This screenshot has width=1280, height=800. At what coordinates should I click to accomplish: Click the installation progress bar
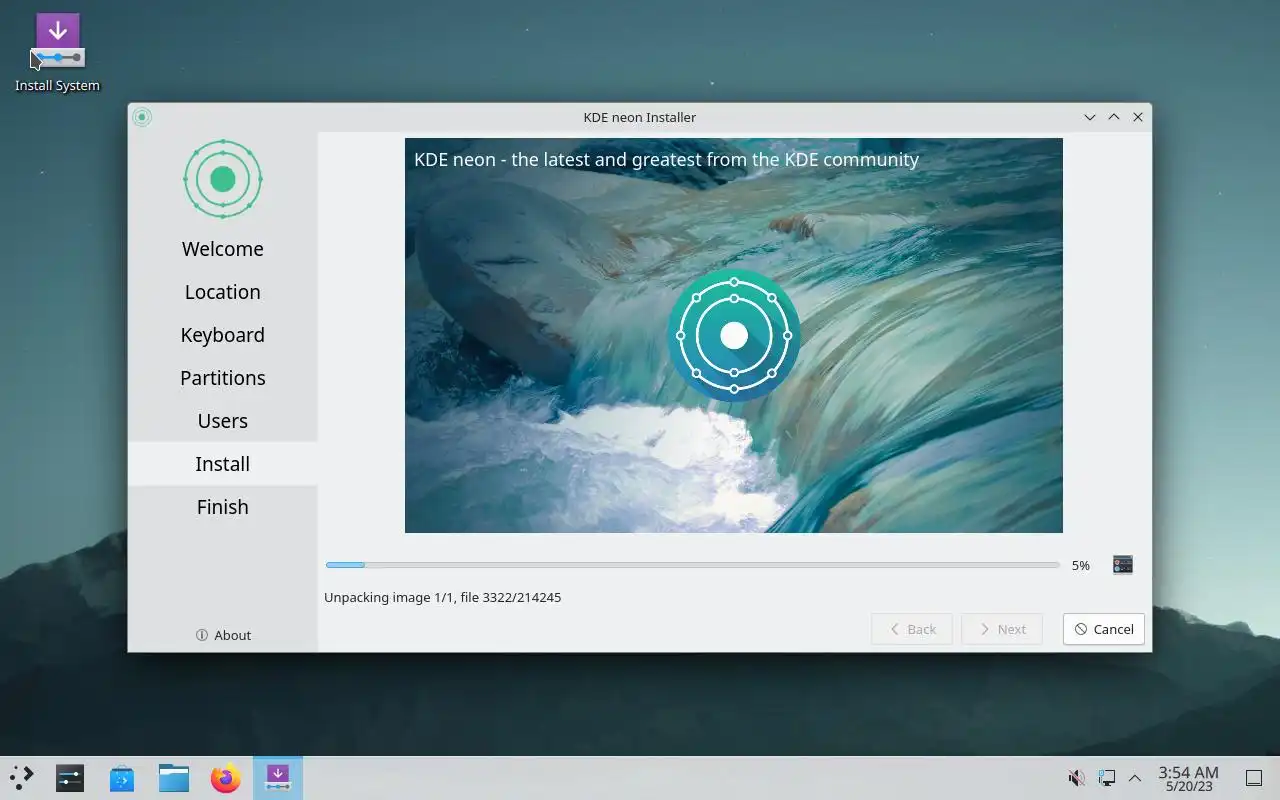pos(692,565)
